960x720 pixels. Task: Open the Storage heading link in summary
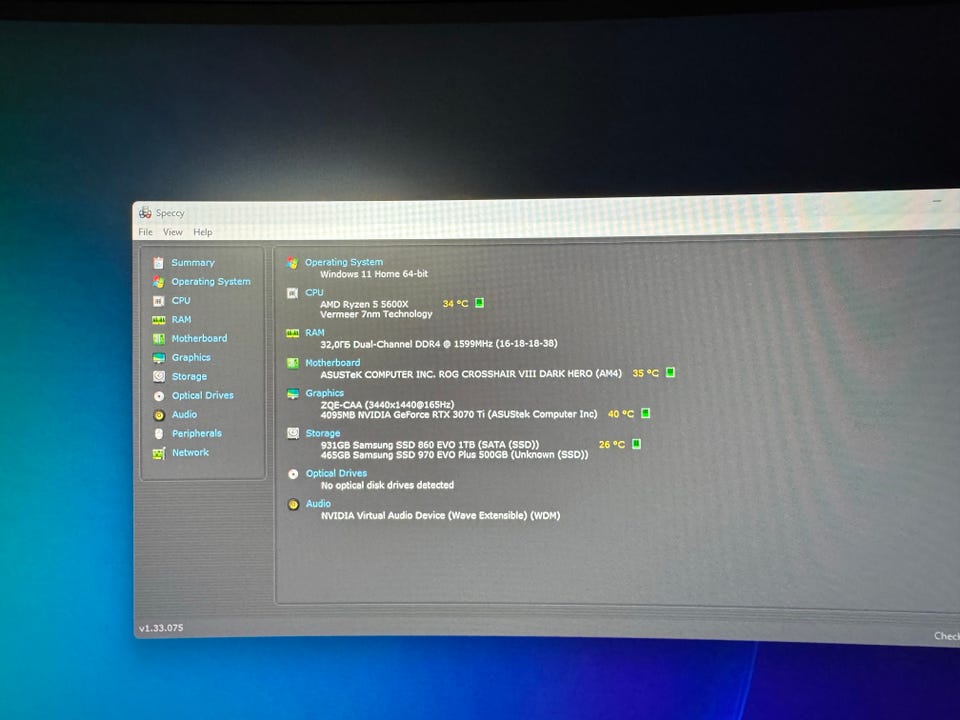pos(323,433)
